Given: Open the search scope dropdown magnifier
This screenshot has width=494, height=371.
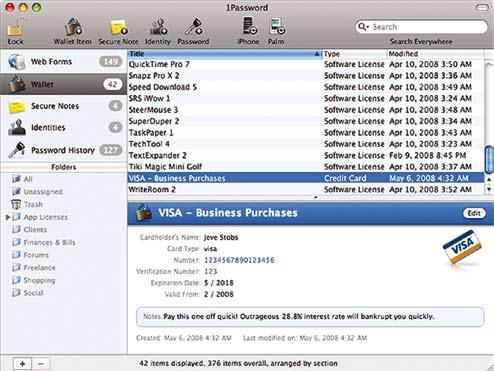Looking at the screenshot, I should (x=363, y=27).
